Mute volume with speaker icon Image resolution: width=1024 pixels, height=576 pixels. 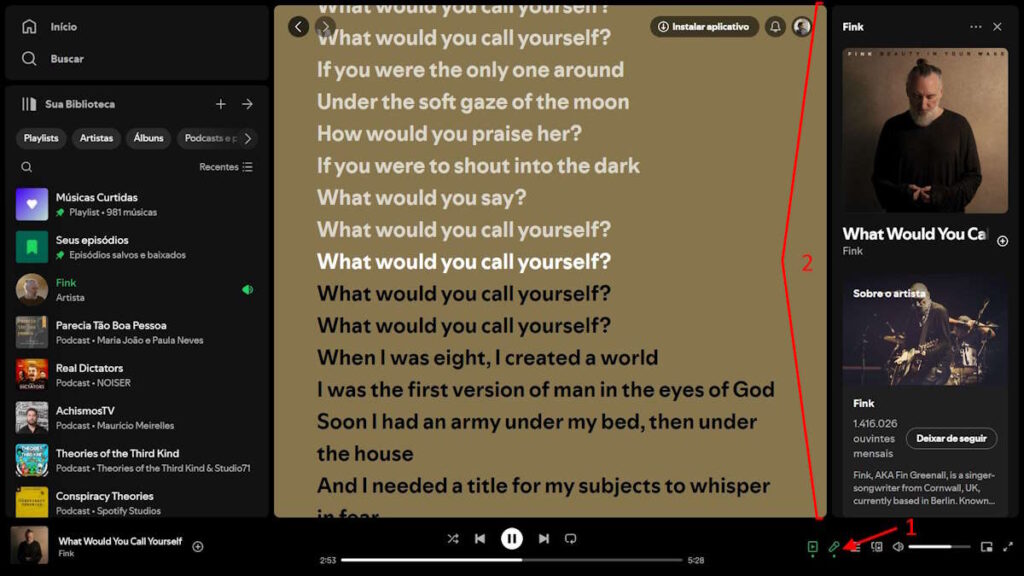point(898,547)
